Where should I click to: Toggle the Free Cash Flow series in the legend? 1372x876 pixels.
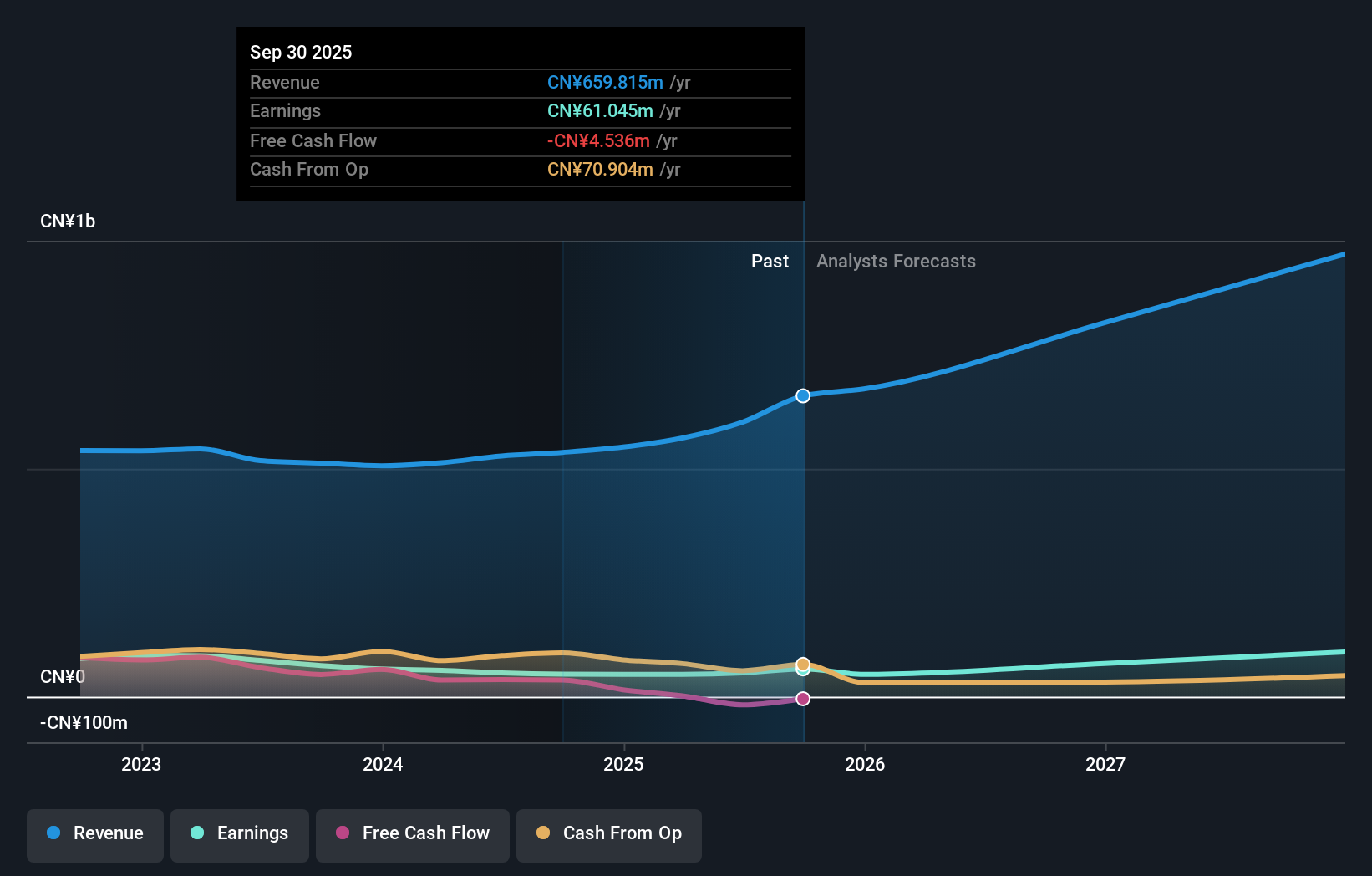[413, 835]
